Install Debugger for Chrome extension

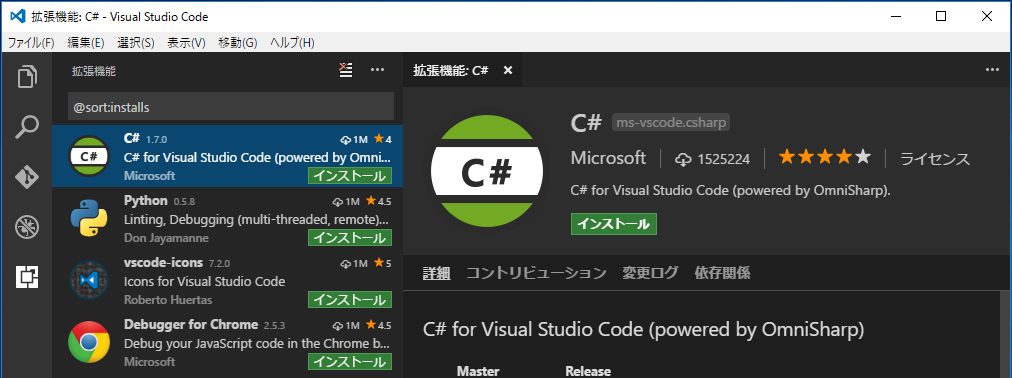coord(350,361)
